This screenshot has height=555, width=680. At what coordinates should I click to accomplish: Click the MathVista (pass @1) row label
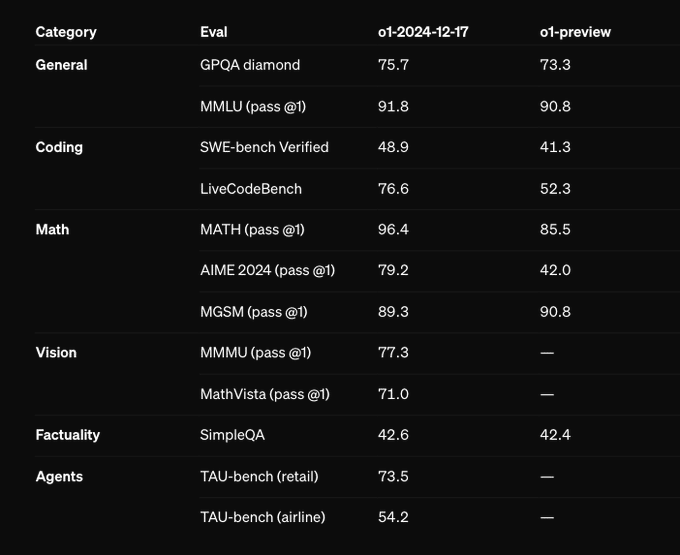click(265, 394)
